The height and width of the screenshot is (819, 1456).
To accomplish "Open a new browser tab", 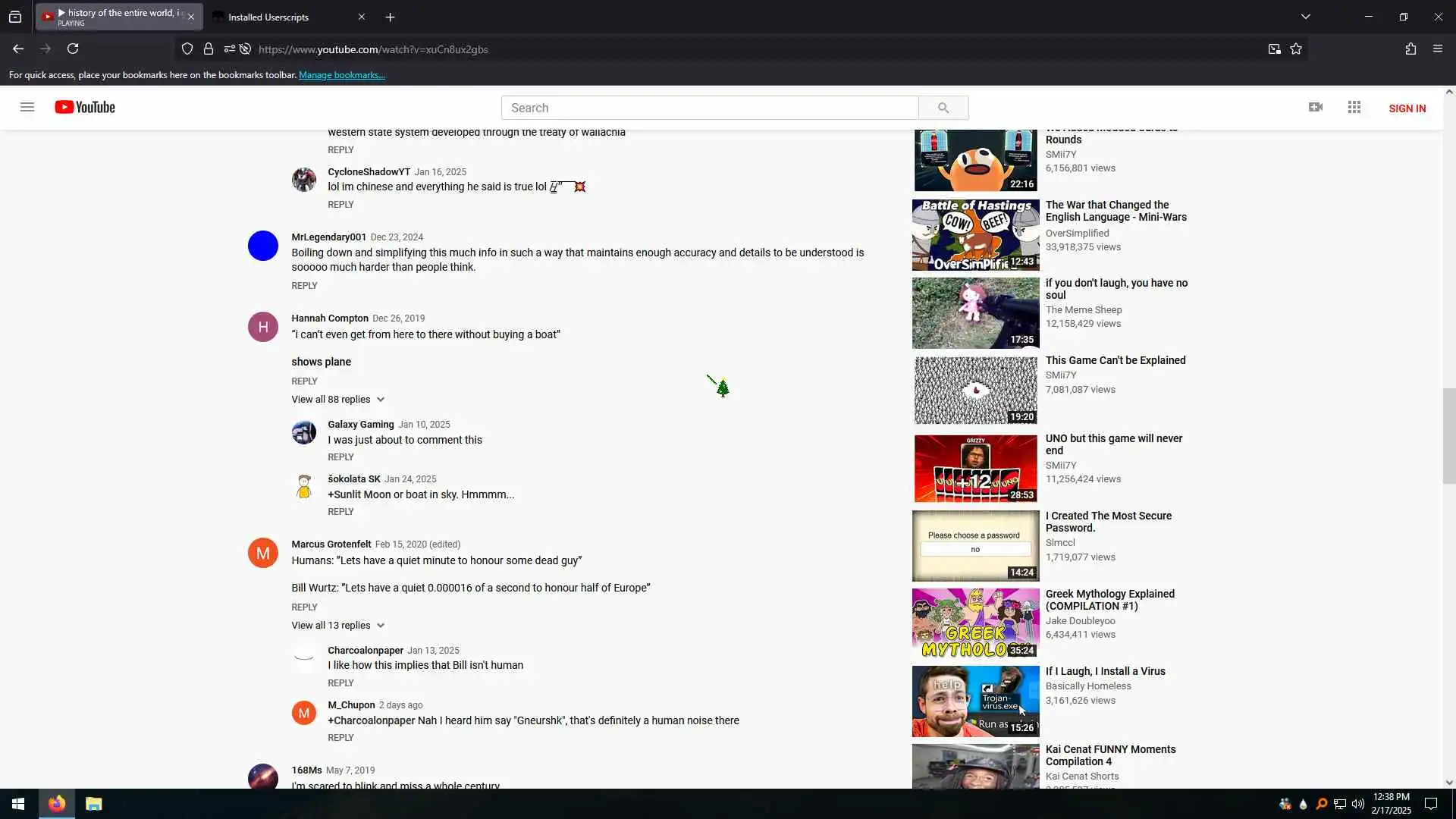I will [390, 17].
